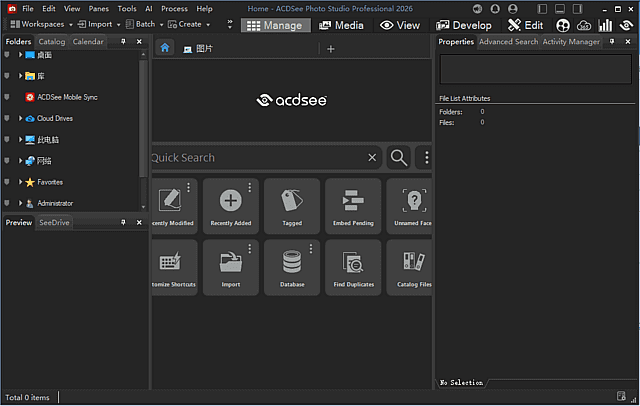Toggle Easy-Select marker beside Favorites folder
Viewport: 640px width, 406px height.
(x=7, y=182)
